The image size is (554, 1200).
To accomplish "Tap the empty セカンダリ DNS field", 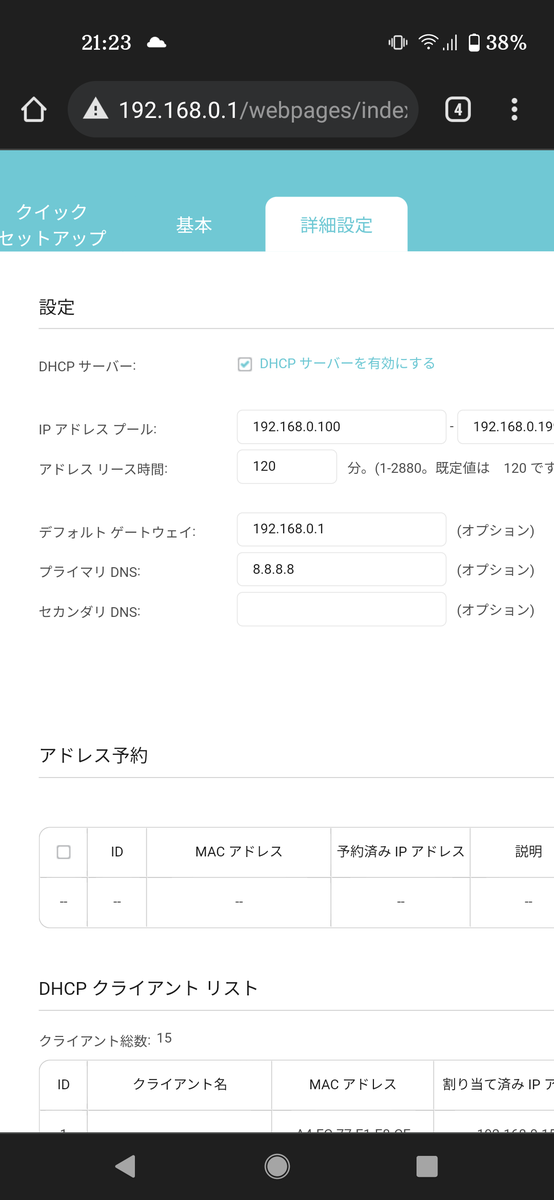I will pyautogui.click(x=342, y=609).
